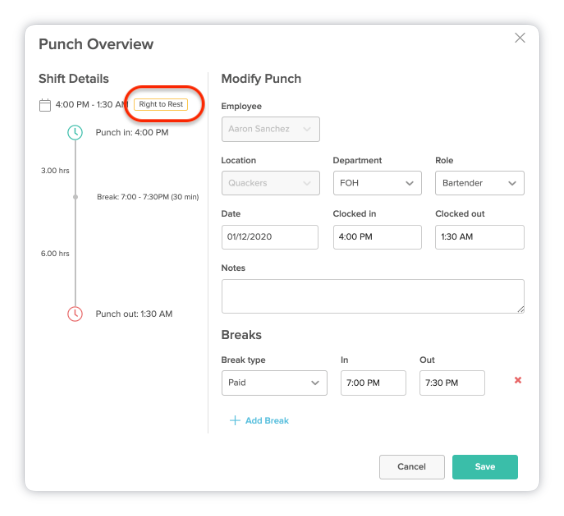564x516 pixels.
Task: Click the Add Break link
Action: pos(267,421)
